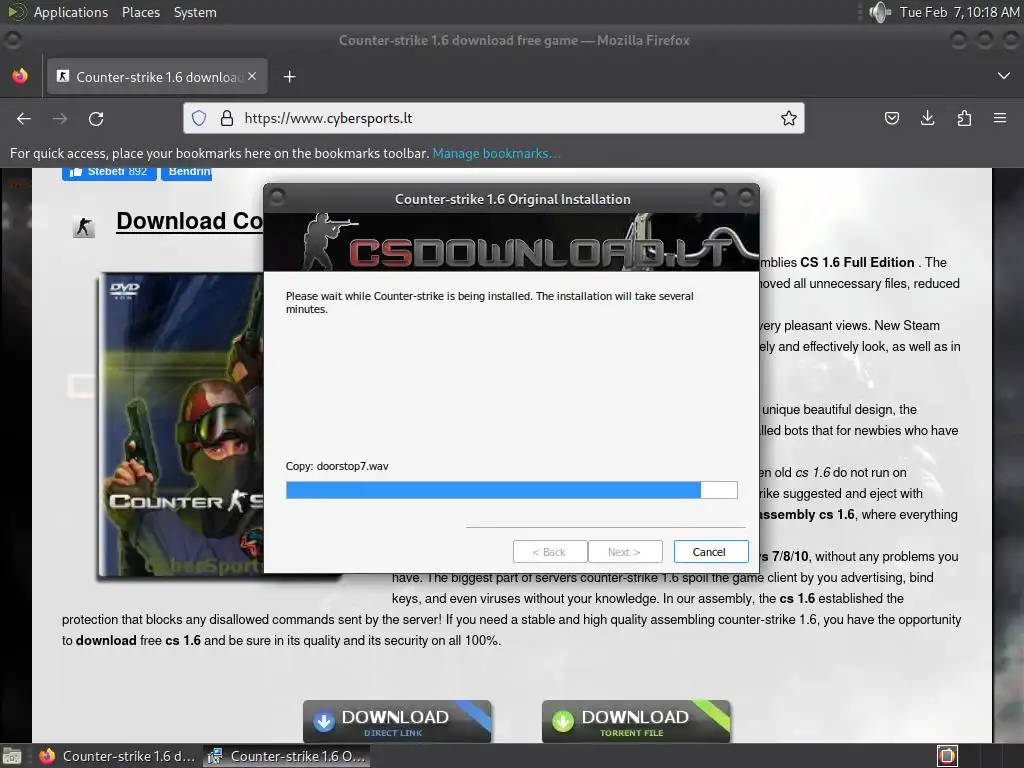Open installer window menu button at left of title bar
The image size is (1024, 768).
point(277,197)
